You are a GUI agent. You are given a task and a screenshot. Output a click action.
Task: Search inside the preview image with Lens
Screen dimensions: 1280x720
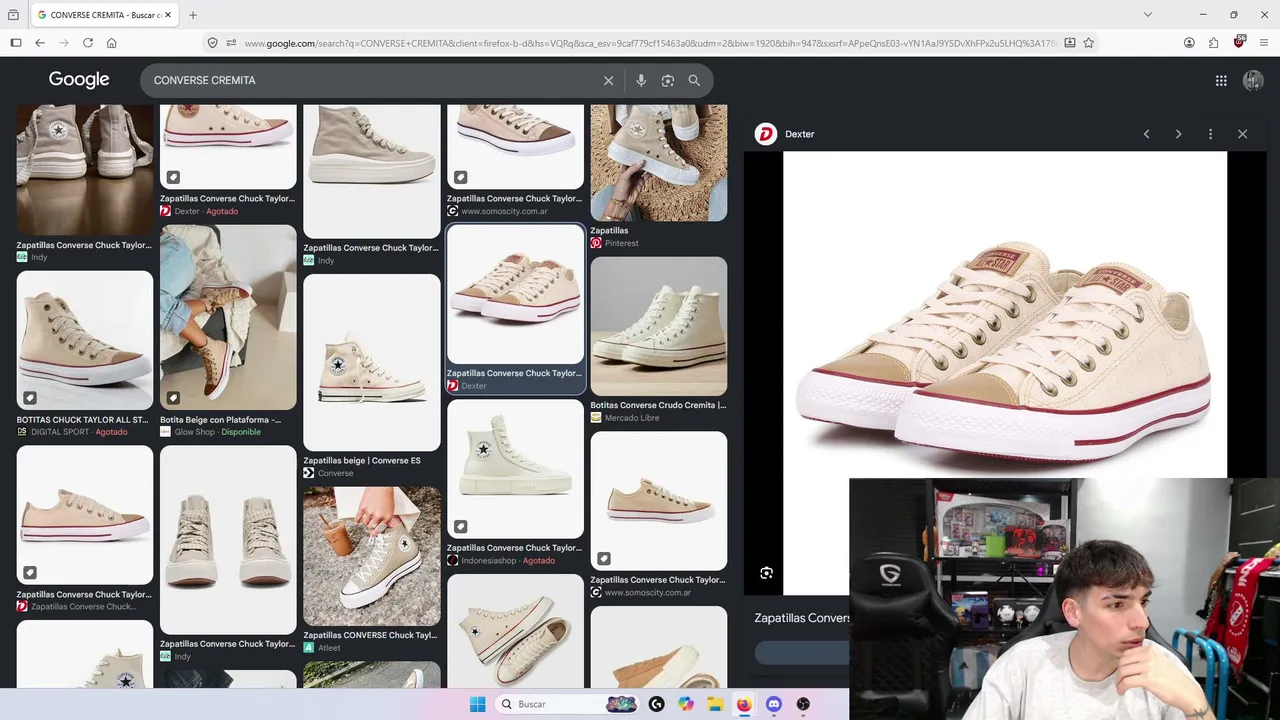click(766, 573)
